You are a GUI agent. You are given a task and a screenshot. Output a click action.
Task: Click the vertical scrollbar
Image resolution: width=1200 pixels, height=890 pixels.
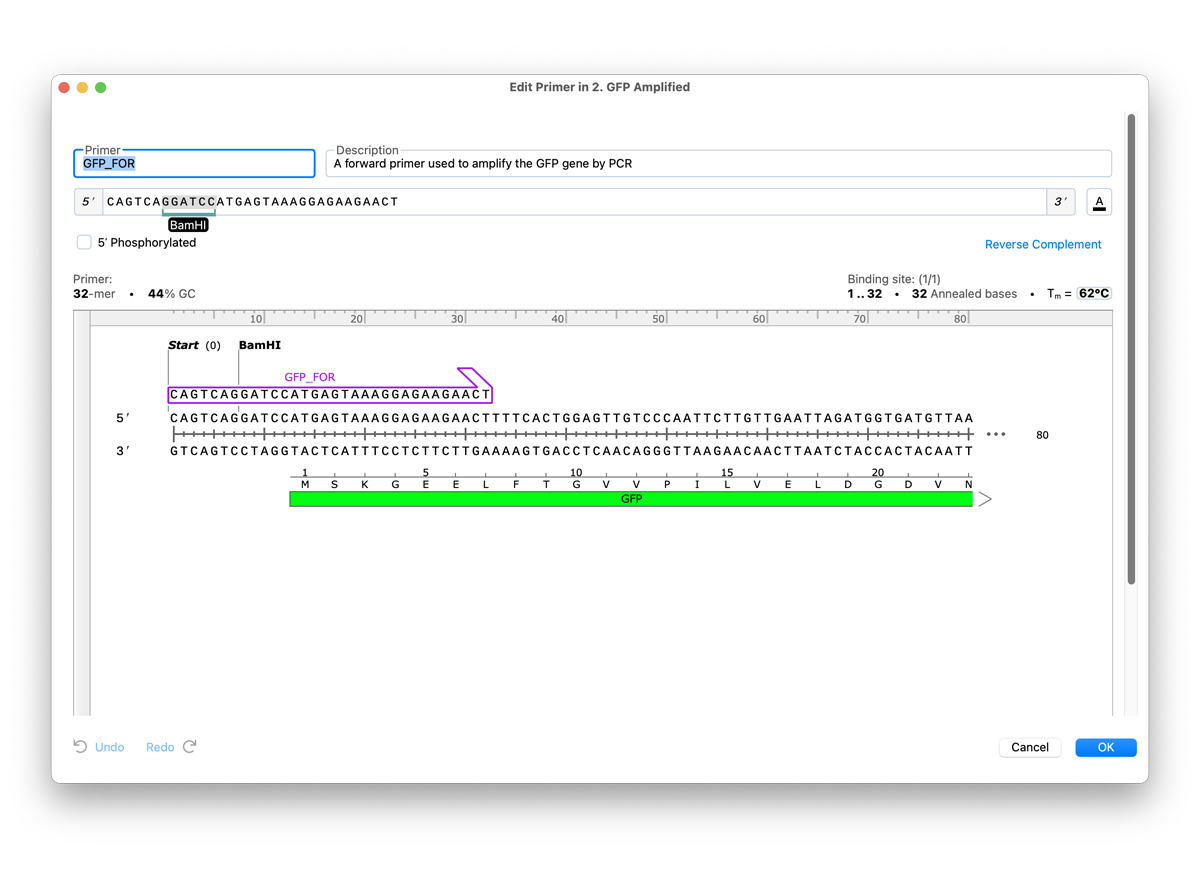coord(1132,350)
